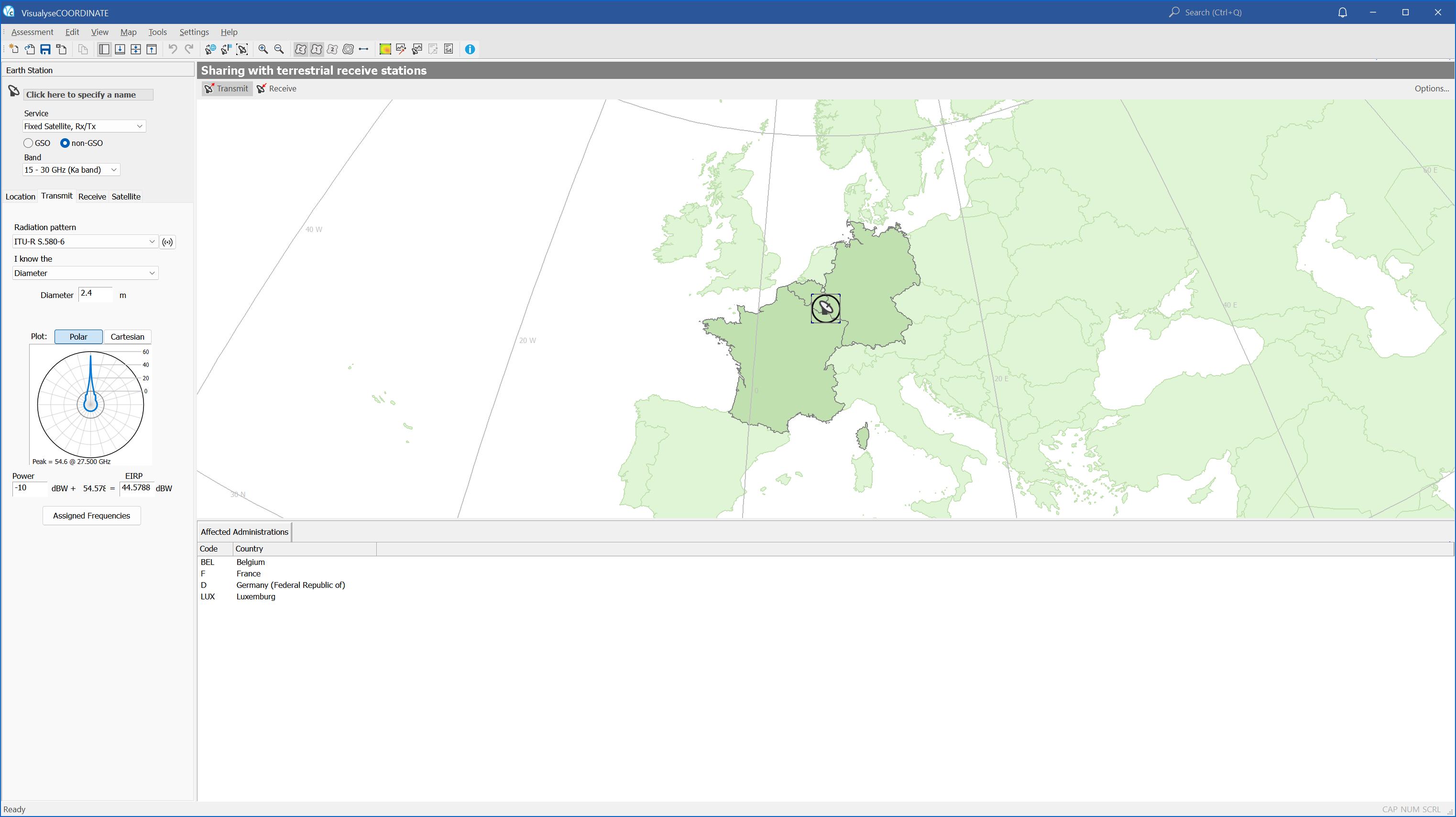Open the Radiation pattern dropdown
Image resolution: width=1456 pixels, height=817 pixels.
click(x=85, y=242)
